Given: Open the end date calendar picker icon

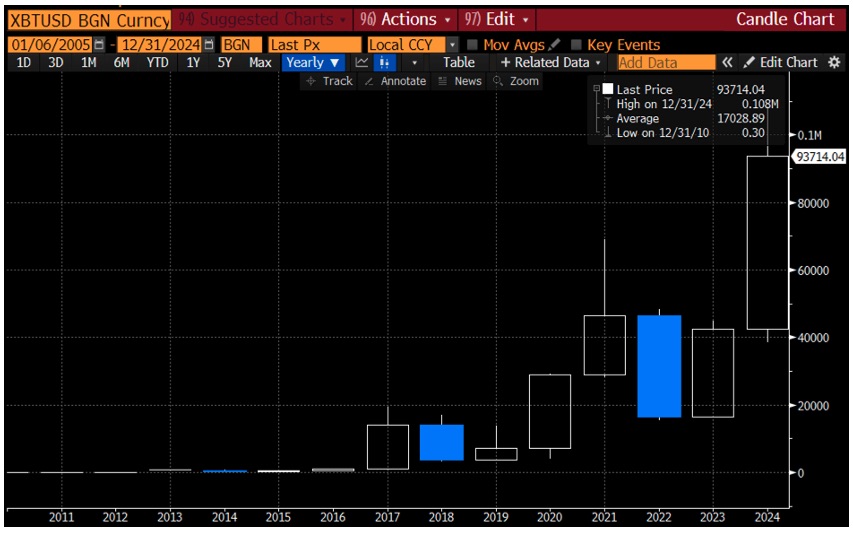Looking at the screenshot, I should [x=209, y=45].
